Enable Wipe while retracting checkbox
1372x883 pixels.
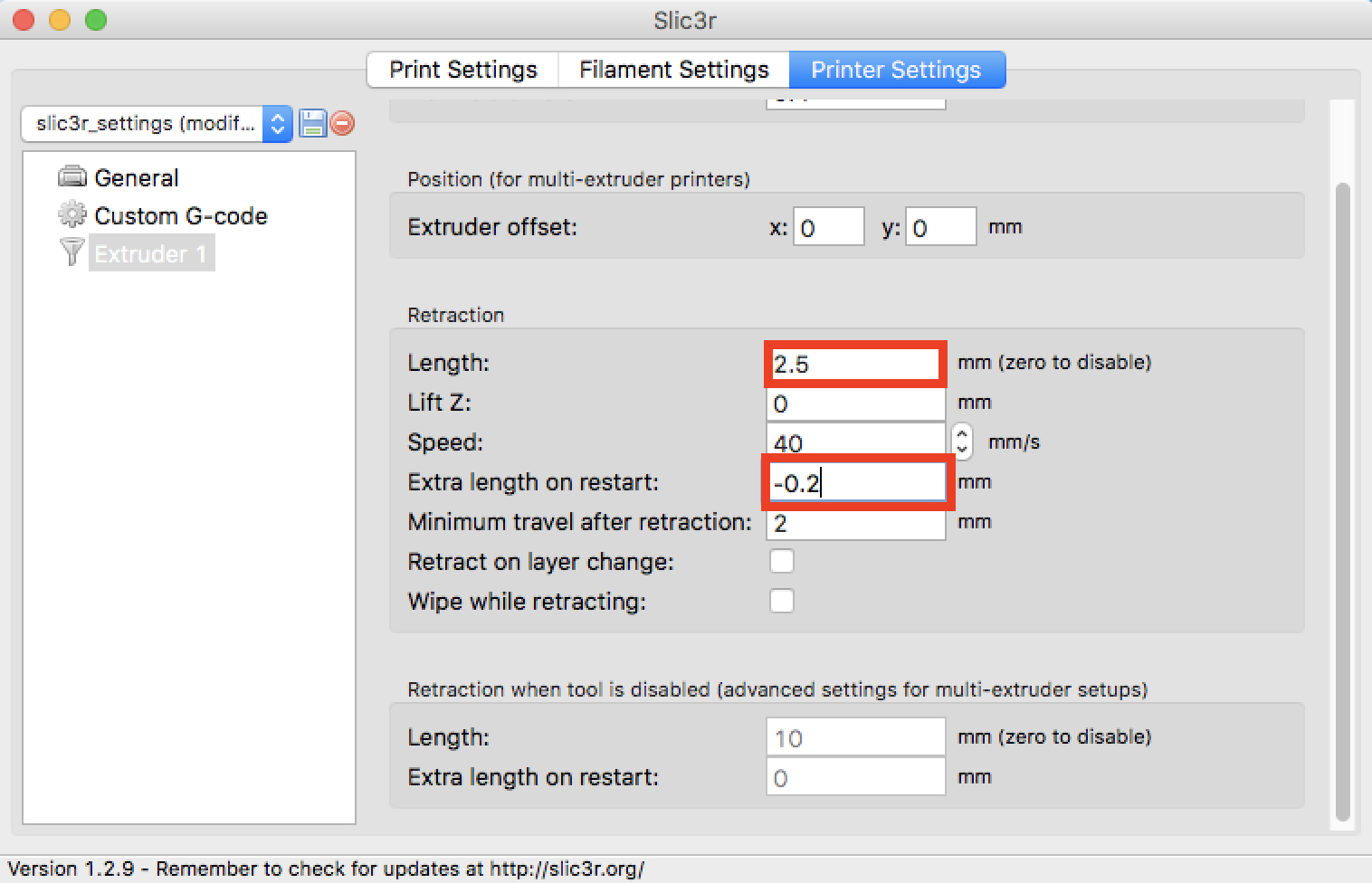pyautogui.click(x=782, y=601)
